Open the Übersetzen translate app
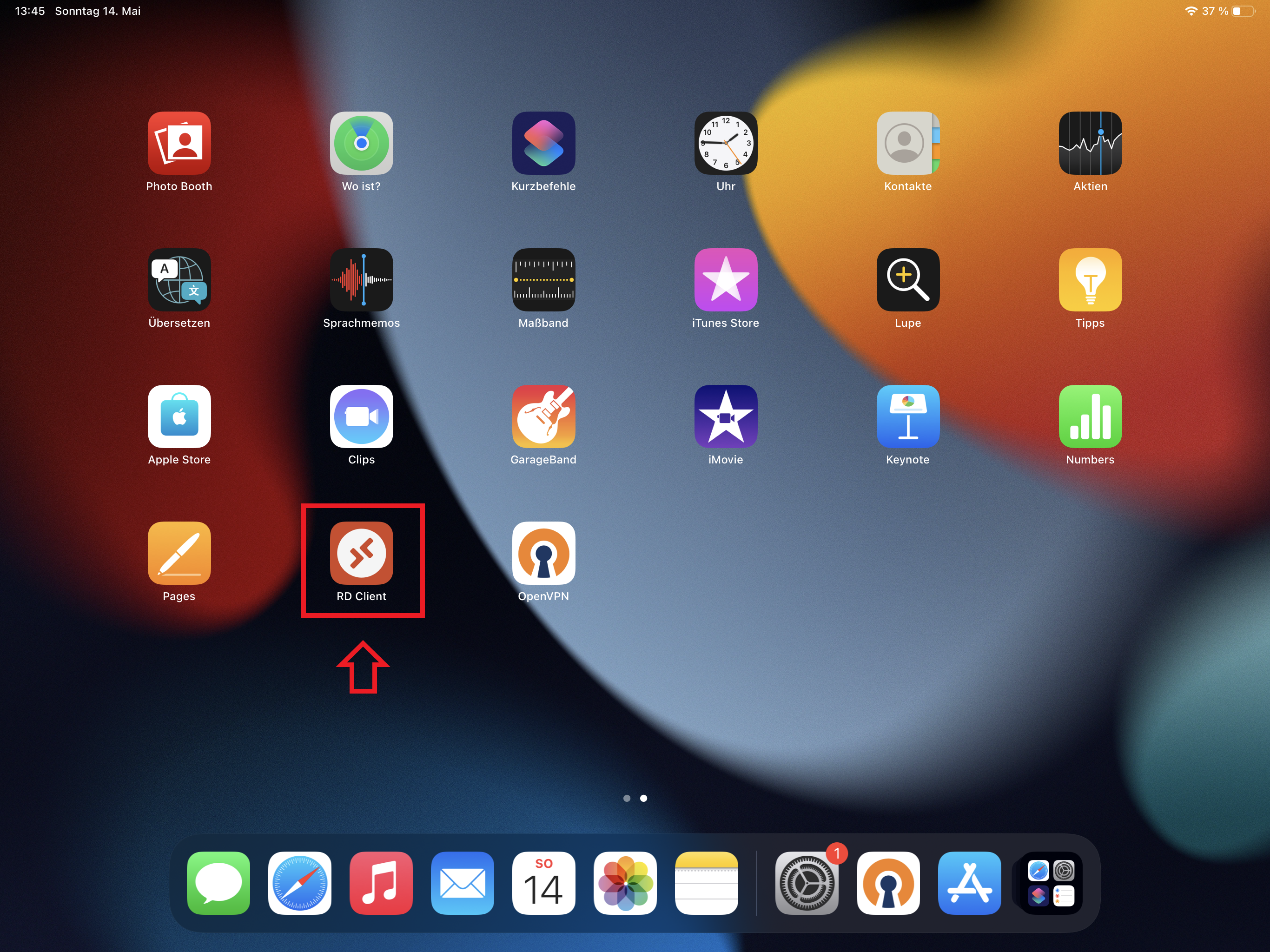The width and height of the screenshot is (1270, 952). pos(179,280)
